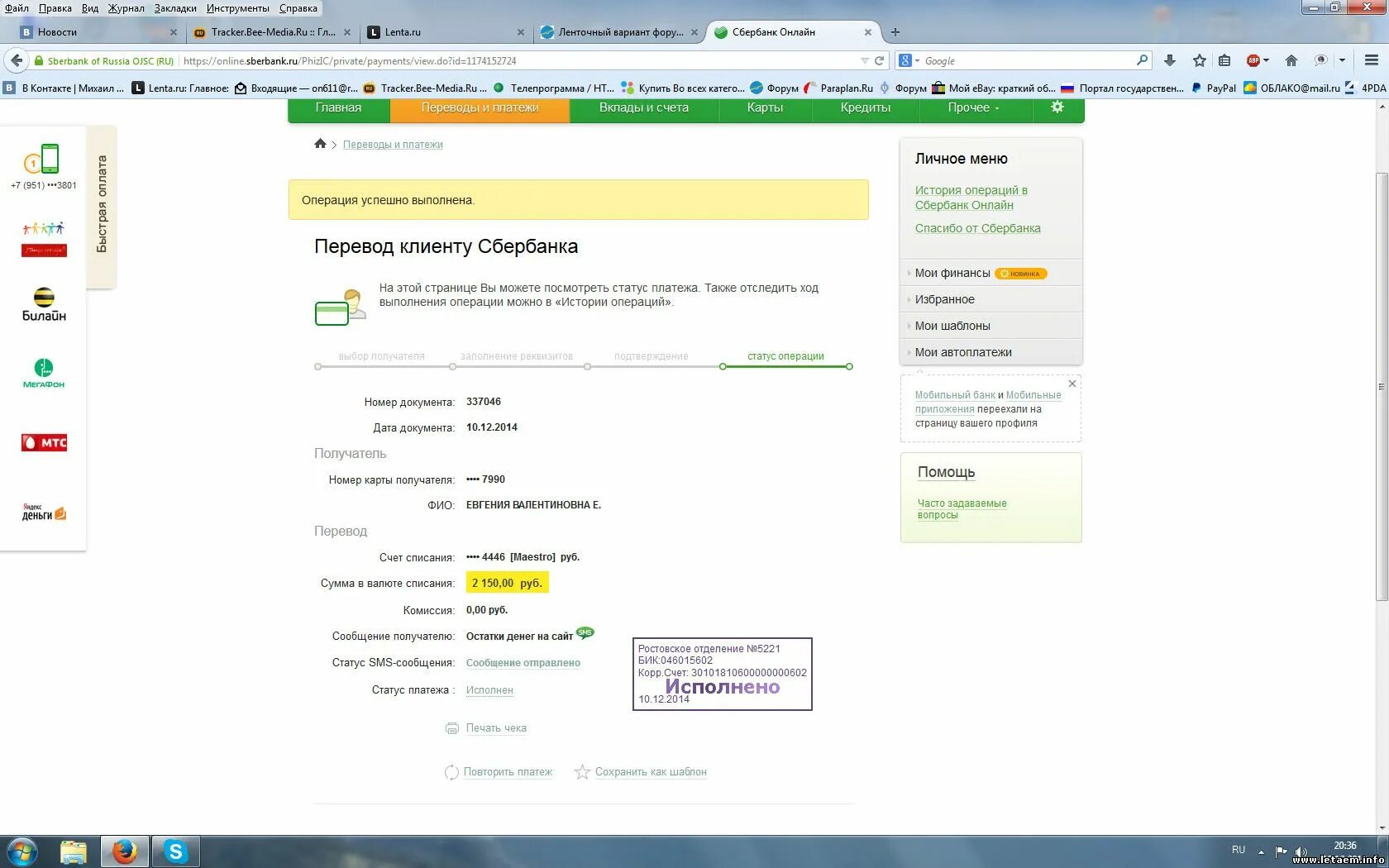The width and height of the screenshot is (1389, 868).
Task: Open a new browser tab
Action: click(x=895, y=32)
